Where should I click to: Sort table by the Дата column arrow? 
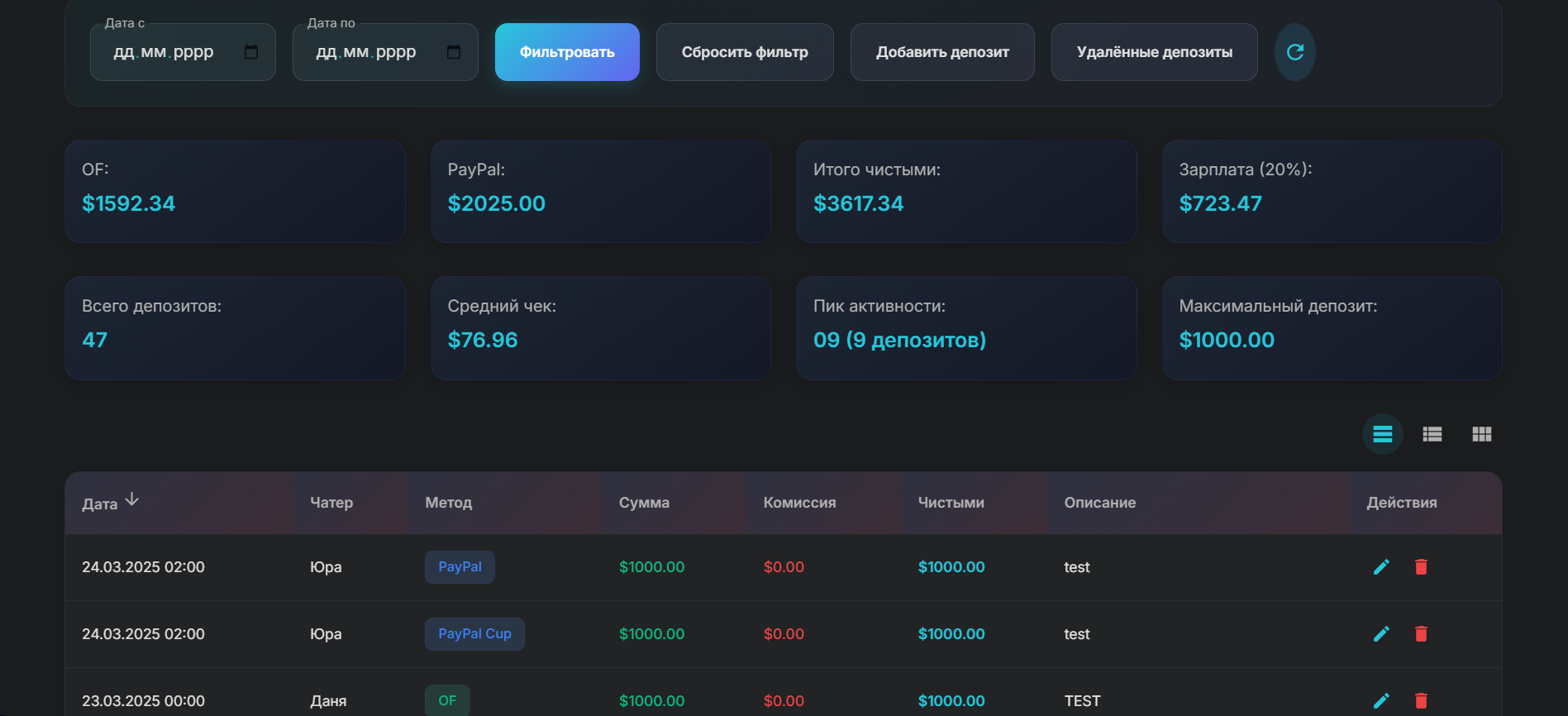(x=132, y=499)
